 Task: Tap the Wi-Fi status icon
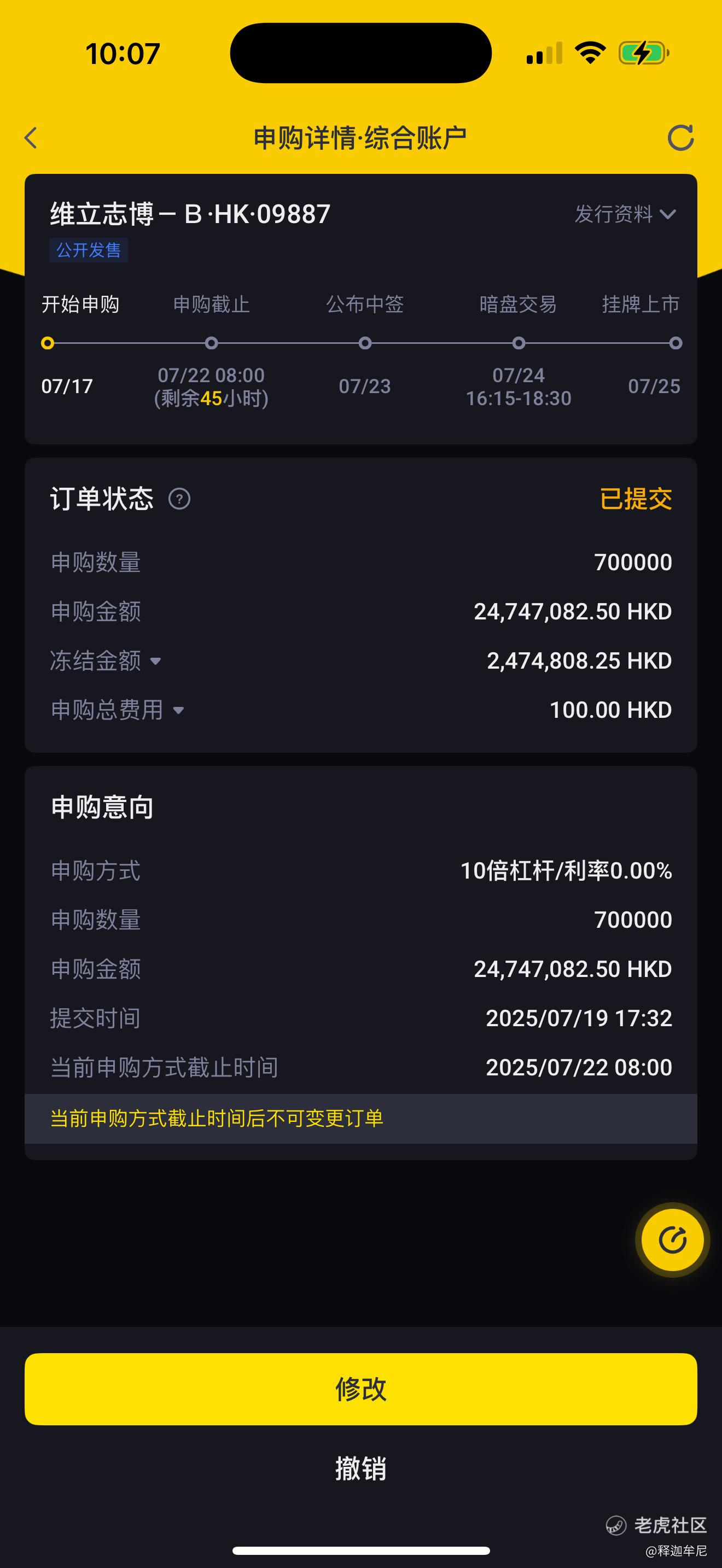[x=591, y=53]
